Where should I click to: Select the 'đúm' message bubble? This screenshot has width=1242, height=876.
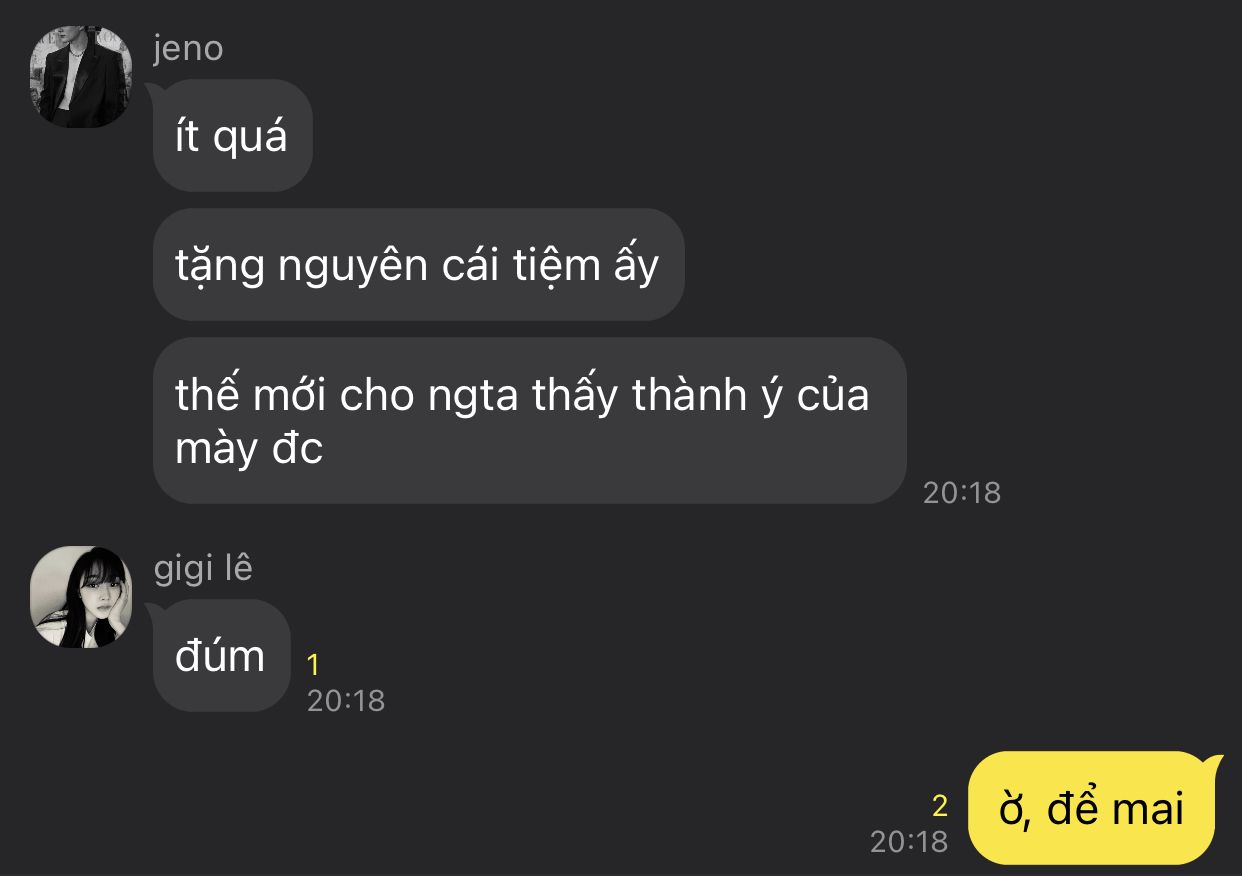(221, 656)
